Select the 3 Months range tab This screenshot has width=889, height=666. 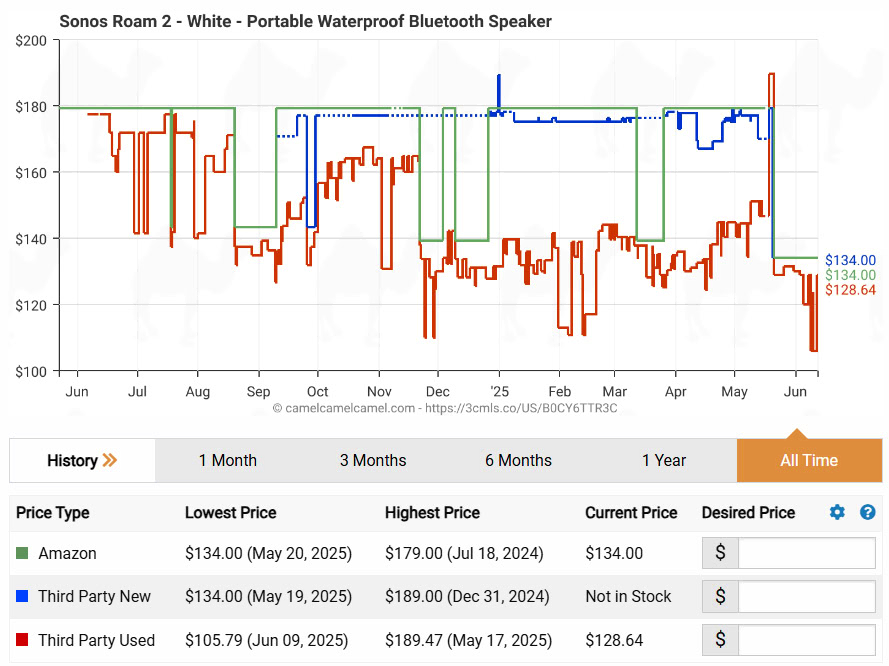372,460
